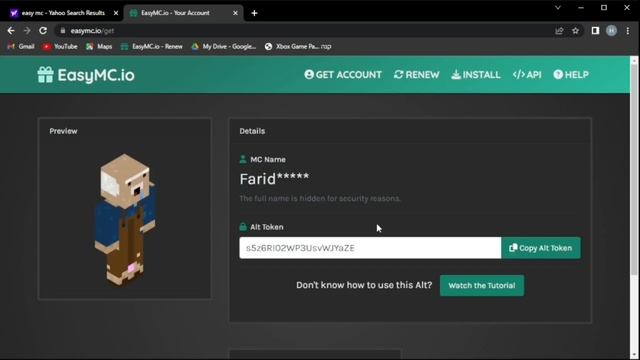Click the EasyMC.io gift box logo
Screen dimensions: 640x360
pyautogui.click(x=45, y=75)
